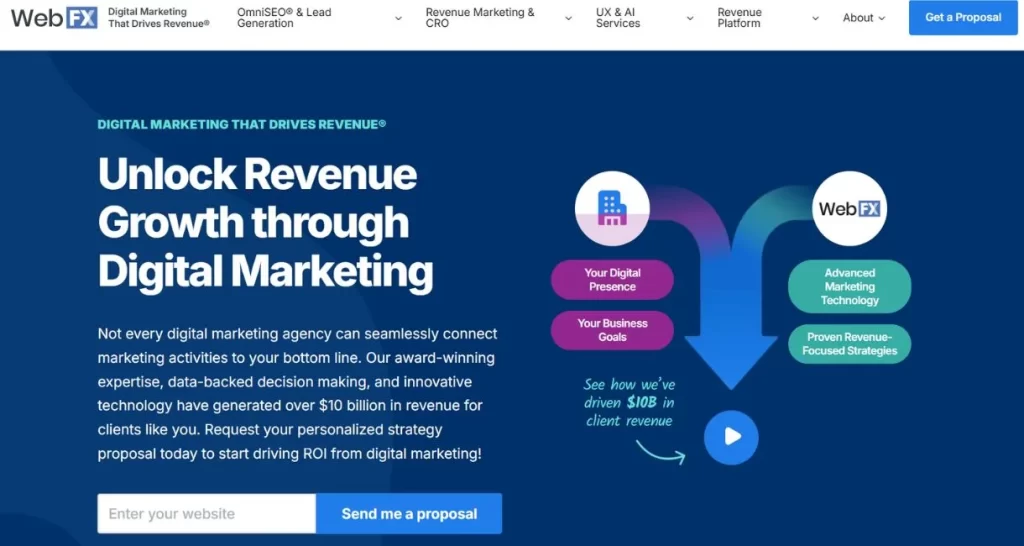Click the Get a Proposal button
Image resolution: width=1024 pixels, height=546 pixels.
point(963,18)
